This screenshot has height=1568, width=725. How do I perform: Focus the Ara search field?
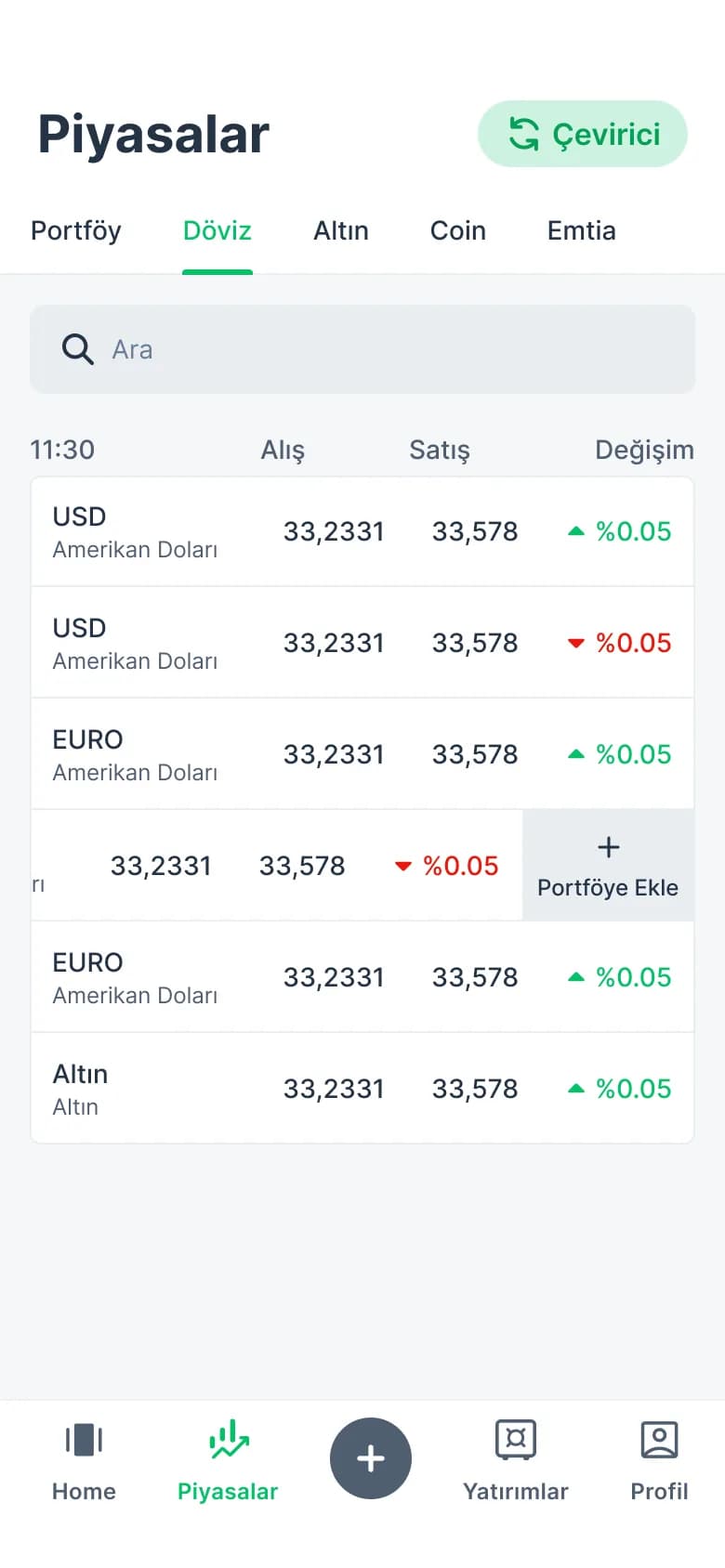tap(362, 349)
